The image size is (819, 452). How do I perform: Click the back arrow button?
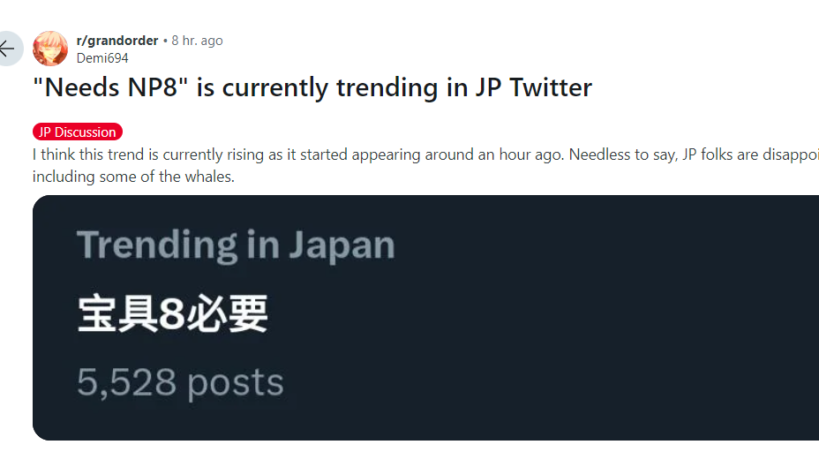tap(8, 48)
